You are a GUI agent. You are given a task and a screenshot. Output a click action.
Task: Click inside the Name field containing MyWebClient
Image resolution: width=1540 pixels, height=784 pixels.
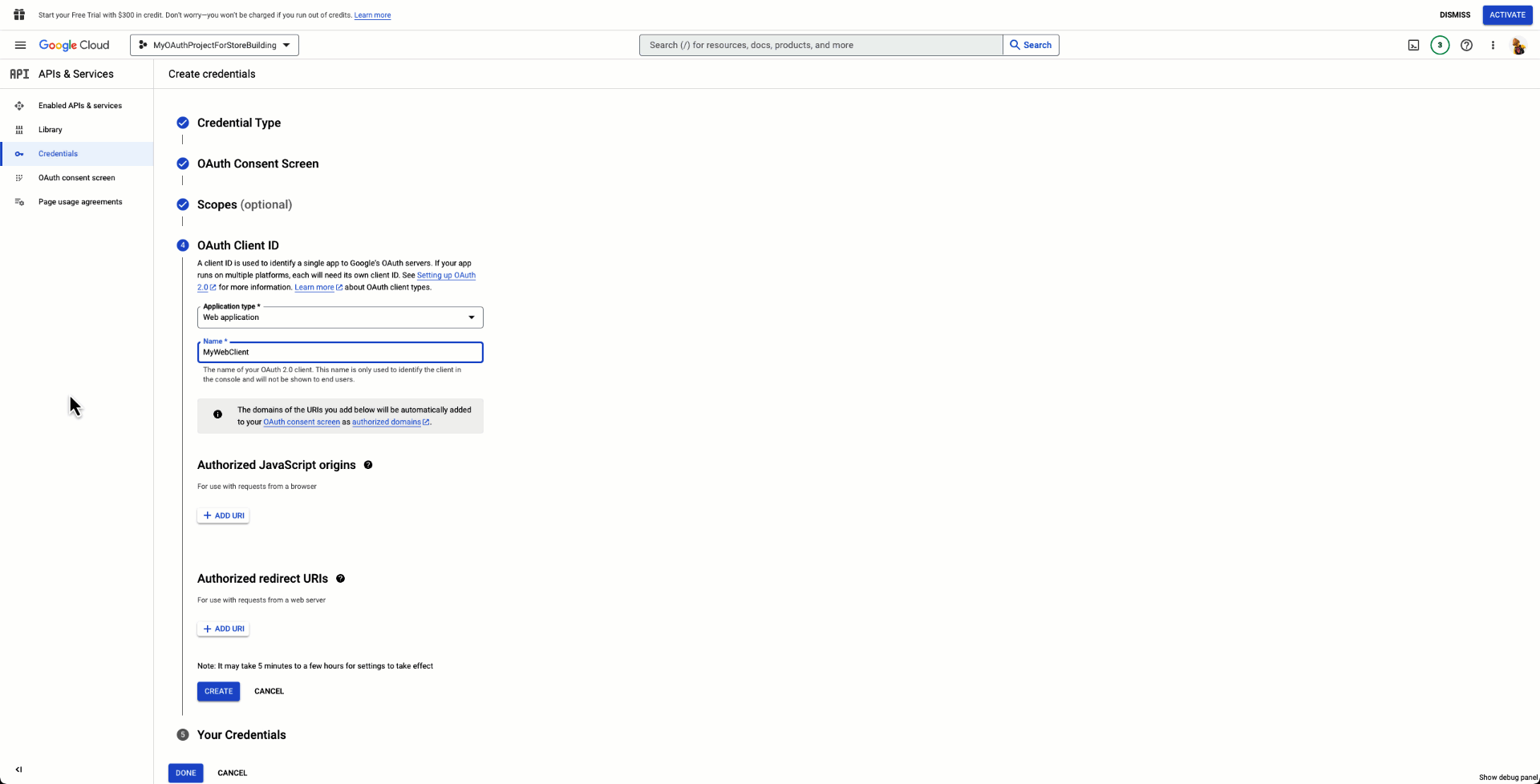click(339, 352)
